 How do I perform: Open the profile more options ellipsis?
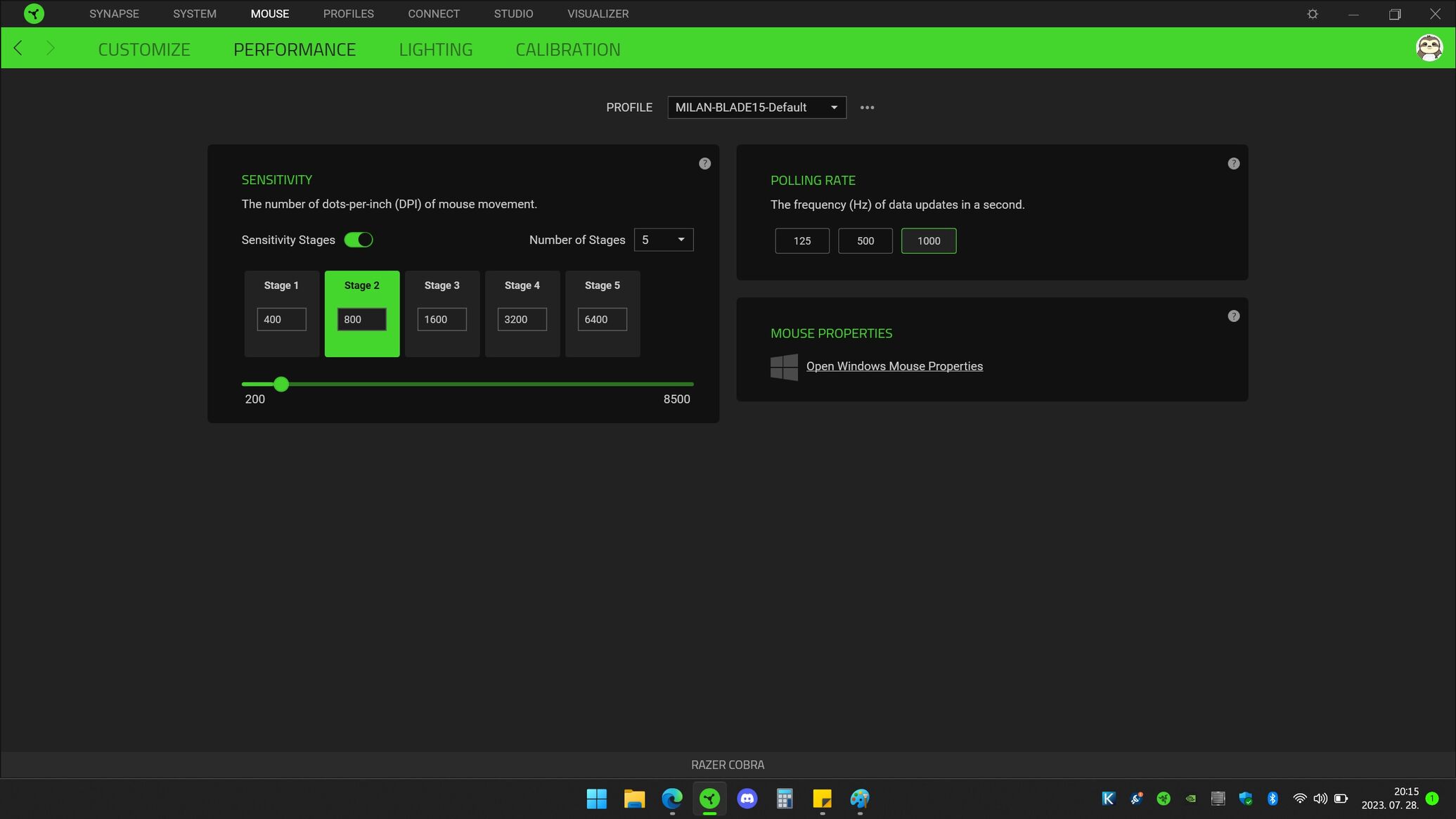pyautogui.click(x=867, y=108)
